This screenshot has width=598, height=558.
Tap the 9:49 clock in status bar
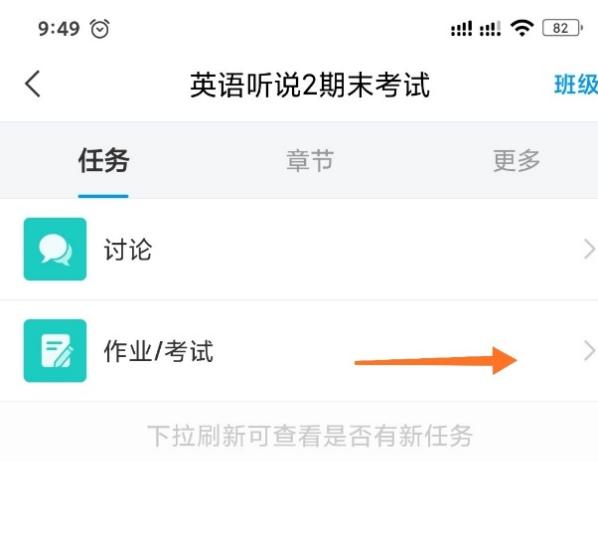[x=59, y=29]
